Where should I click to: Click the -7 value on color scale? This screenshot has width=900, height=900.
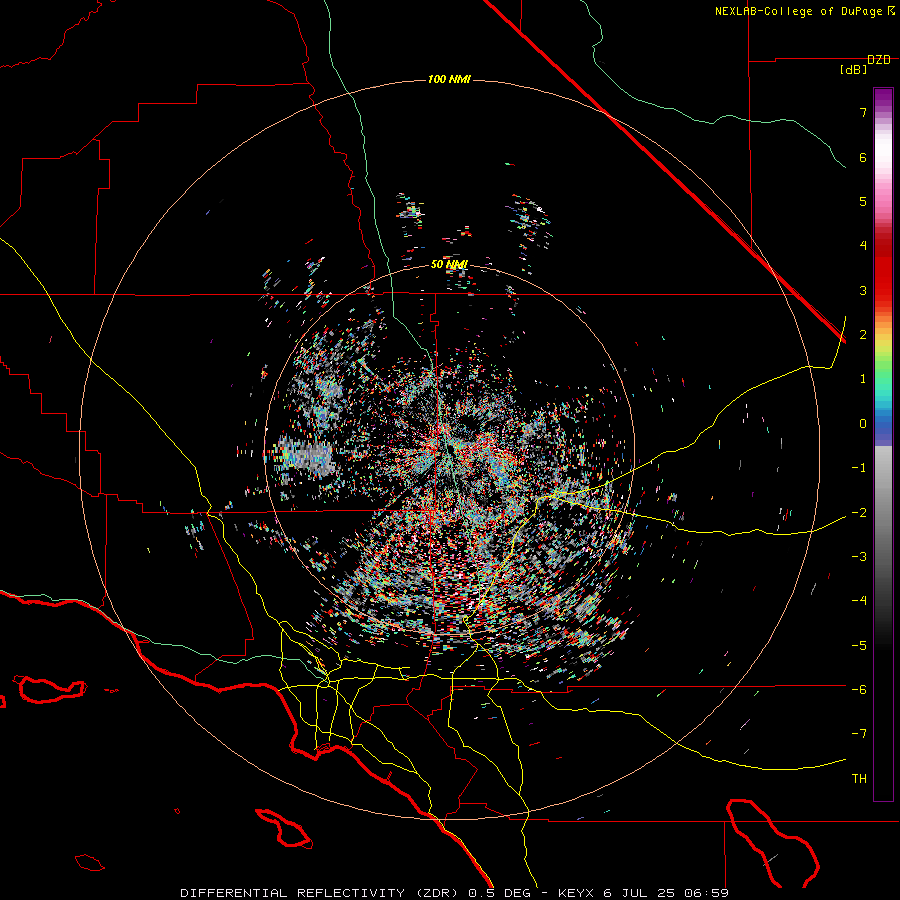(x=859, y=734)
